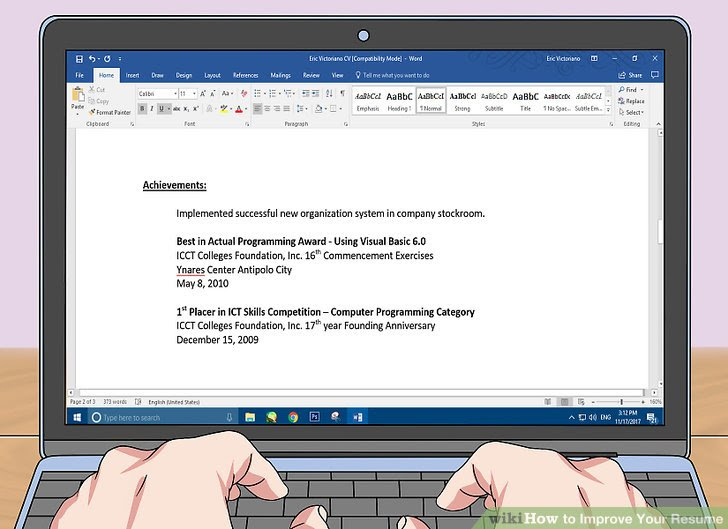
Task: Toggle Bold formatting
Action: [x=142, y=109]
